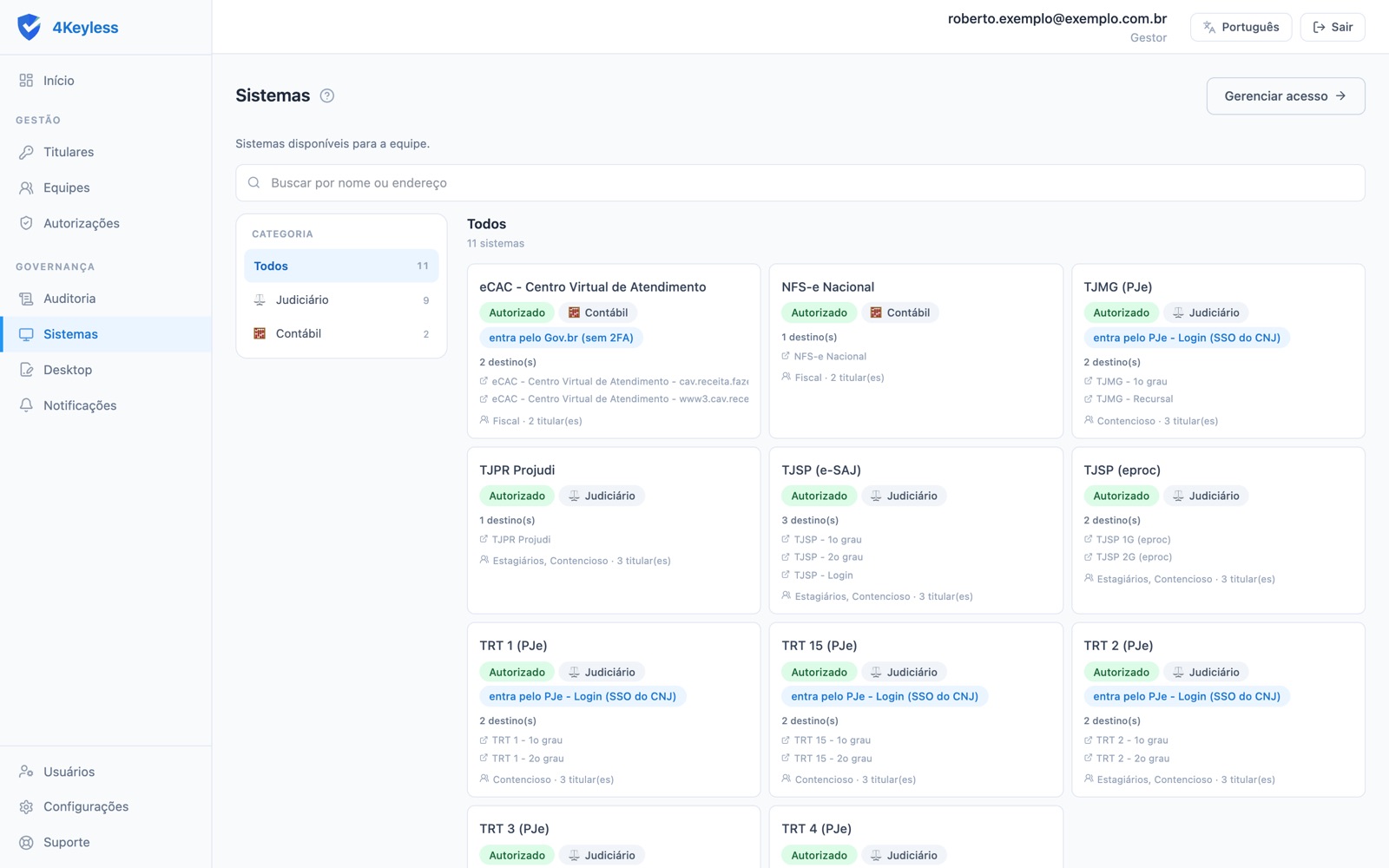This screenshot has height=868, width=1389.
Task: Focus the Buscar por nome ou endereço field
Action: [x=800, y=183]
